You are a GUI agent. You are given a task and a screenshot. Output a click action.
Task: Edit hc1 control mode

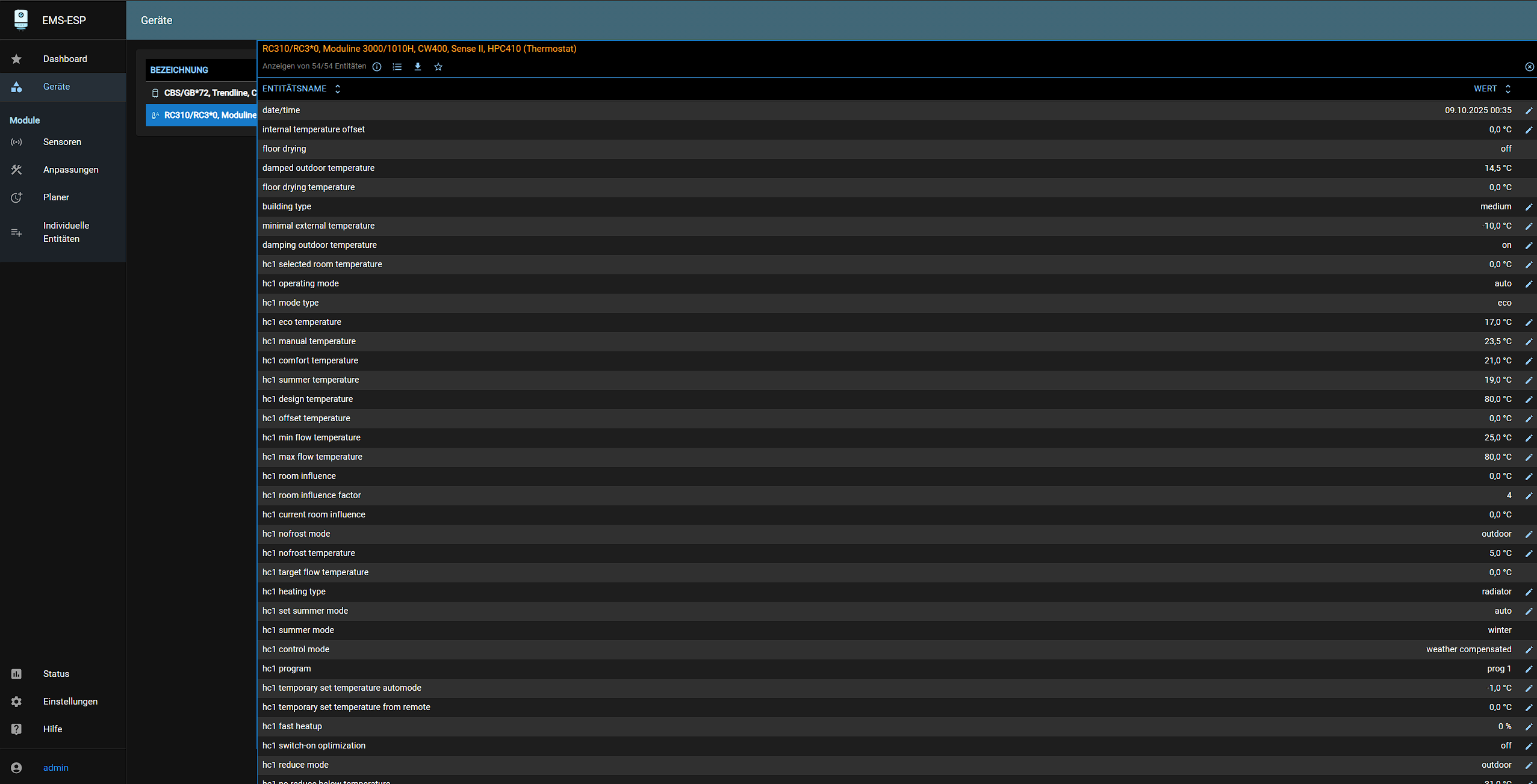click(1529, 650)
